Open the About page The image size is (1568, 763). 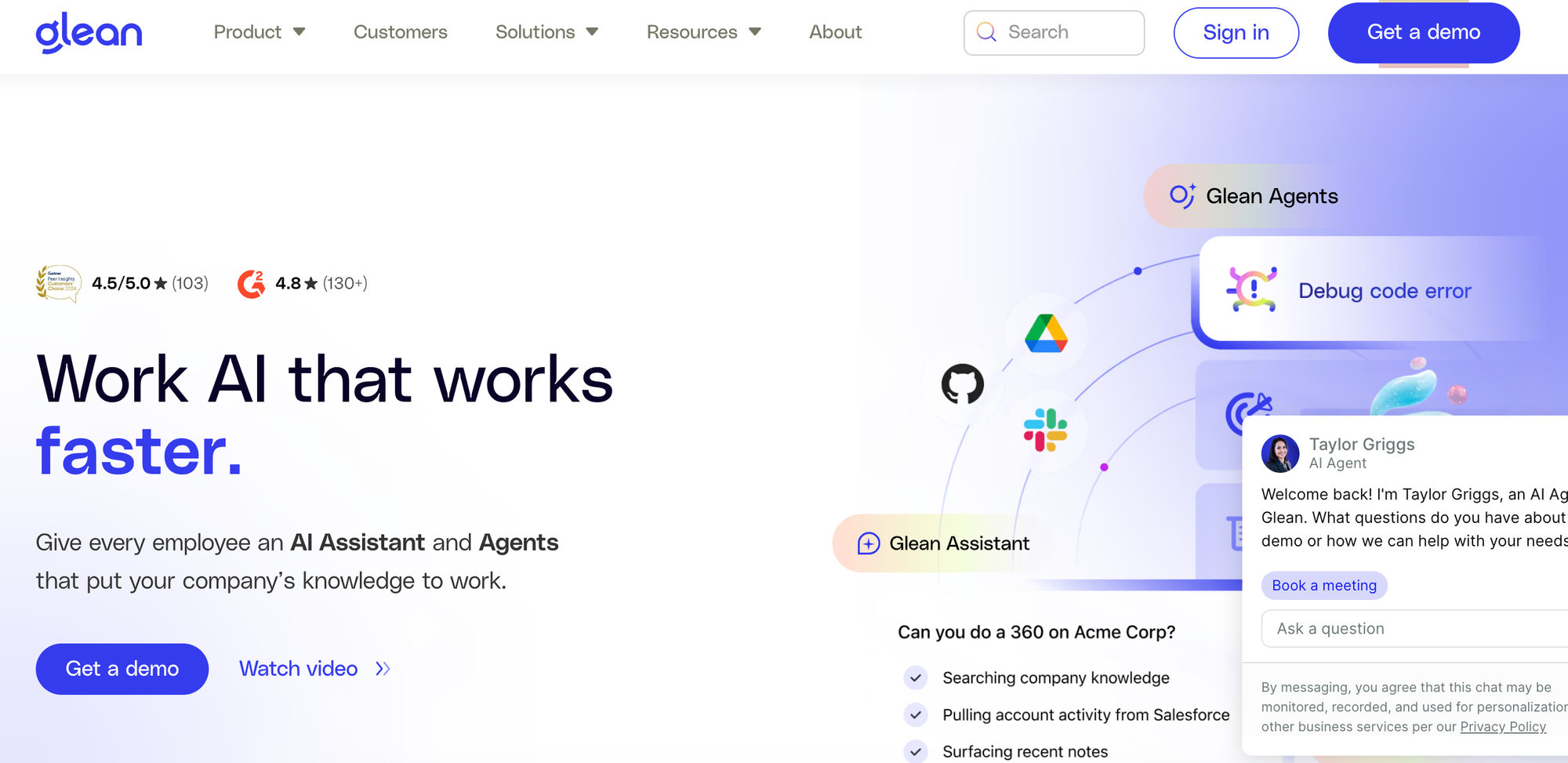(835, 32)
